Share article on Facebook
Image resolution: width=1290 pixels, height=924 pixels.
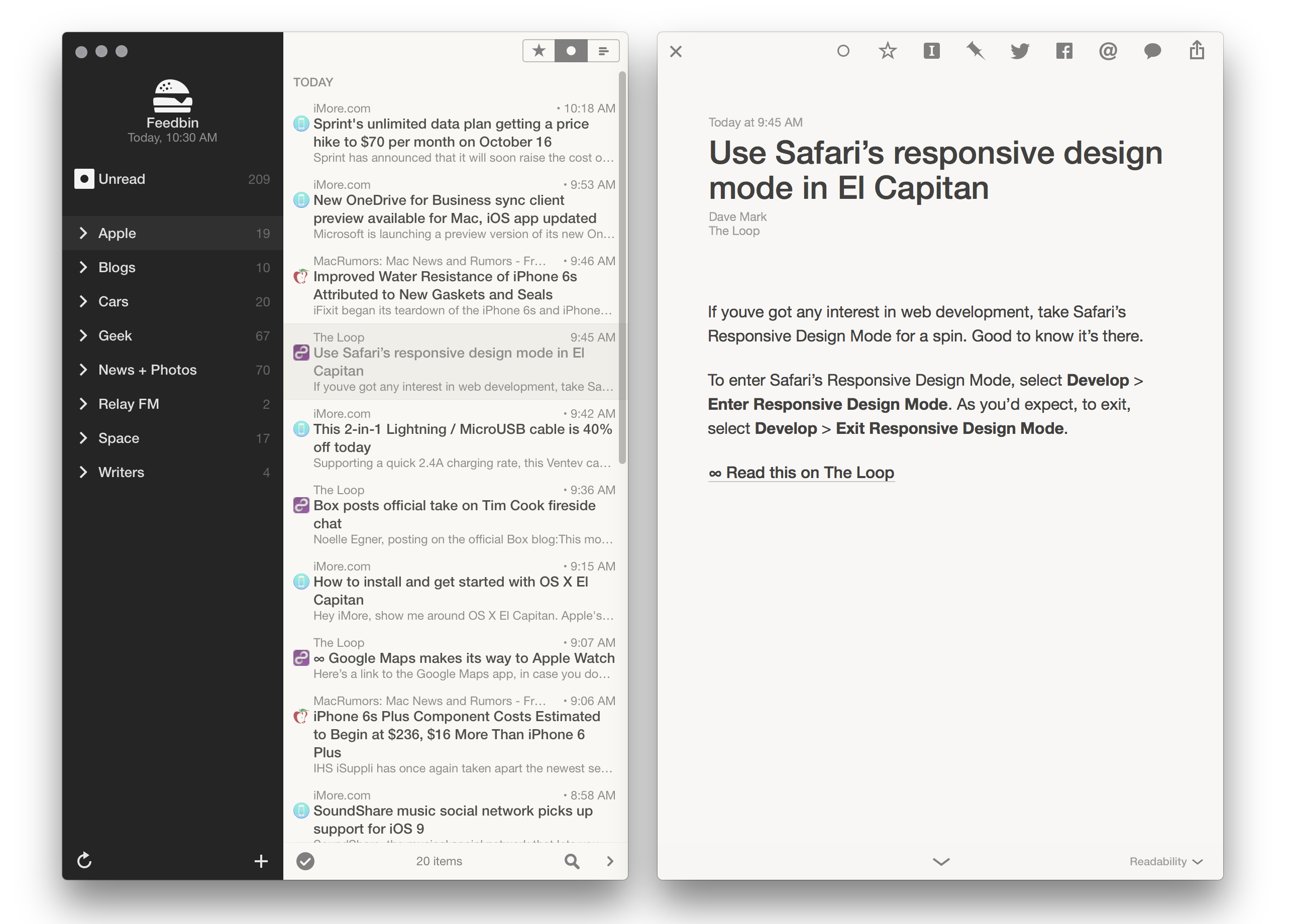coord(1064,51)
